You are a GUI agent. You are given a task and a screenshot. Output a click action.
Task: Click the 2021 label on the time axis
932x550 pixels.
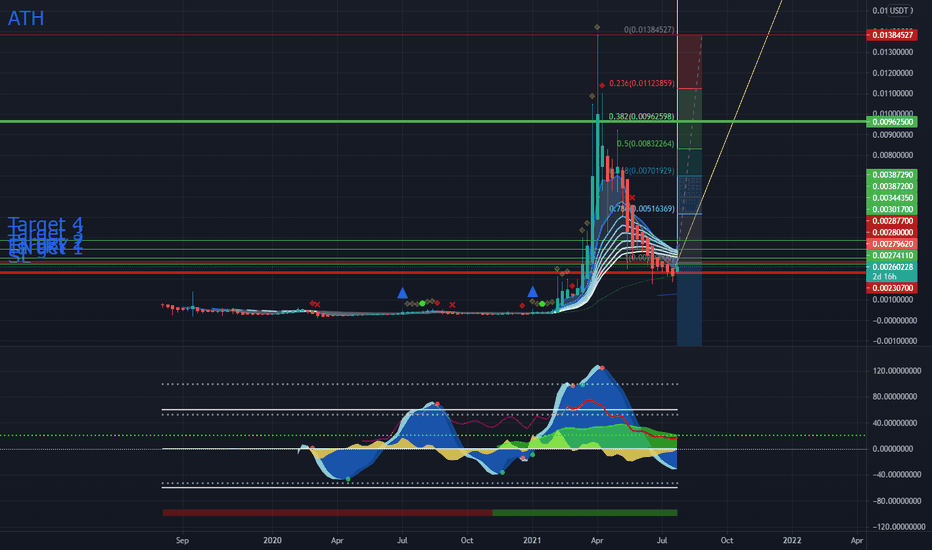[532, 540]
